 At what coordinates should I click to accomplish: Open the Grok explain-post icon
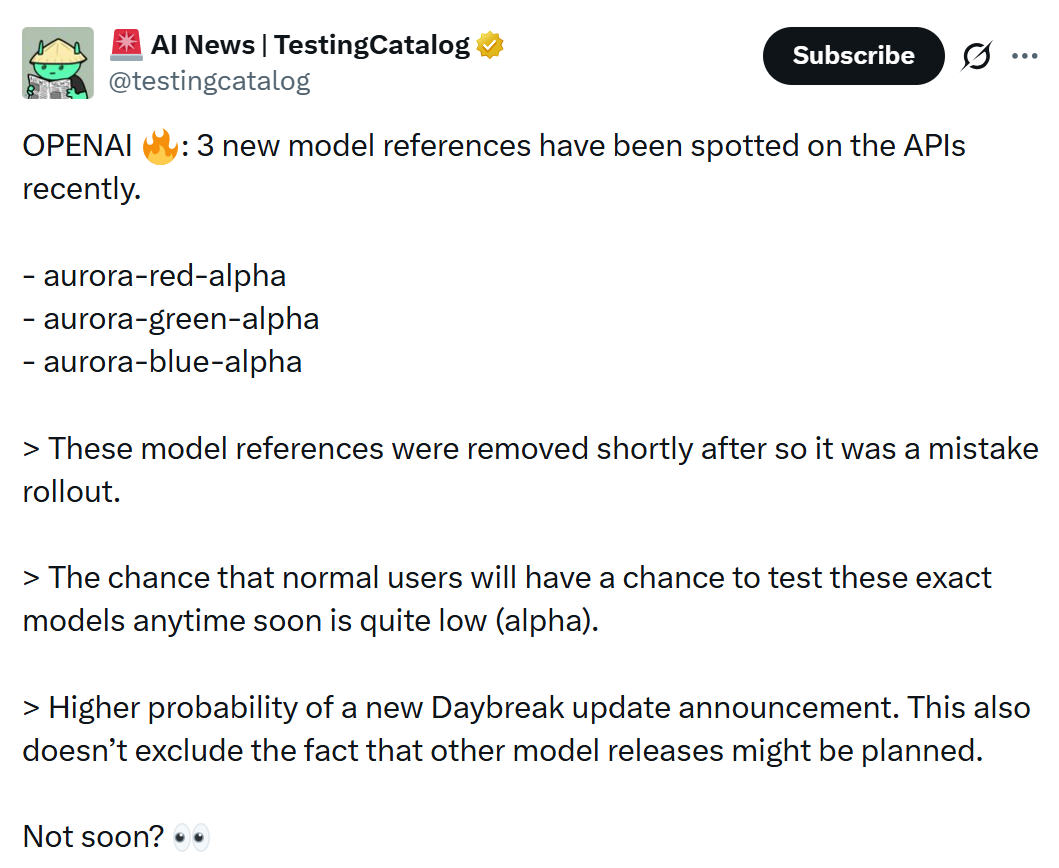click(x=977, y=56)
